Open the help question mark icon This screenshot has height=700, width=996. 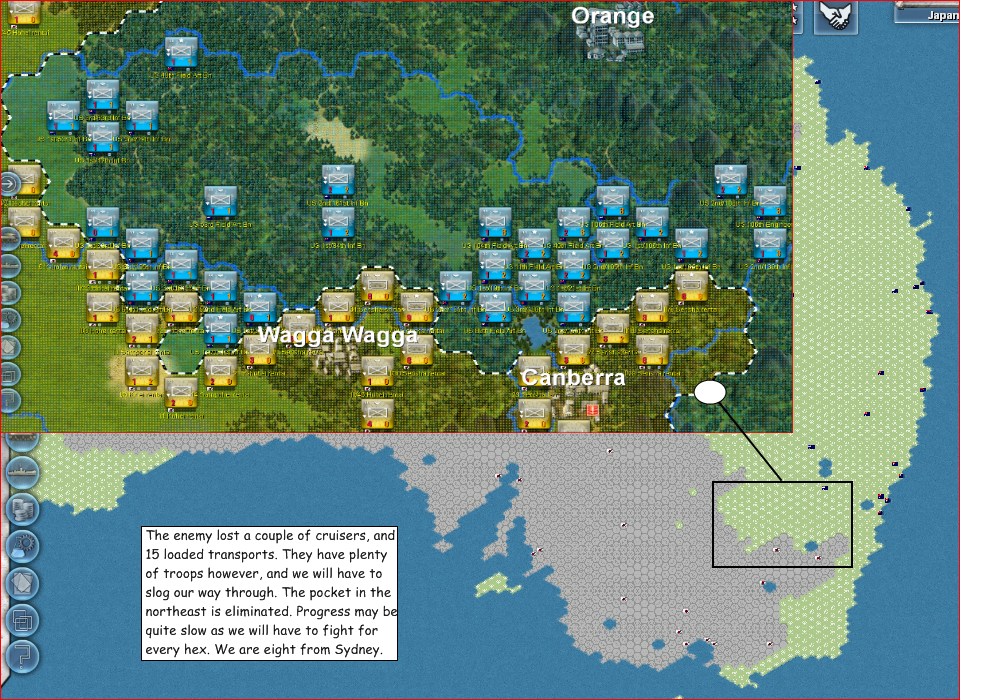(22, 656)
